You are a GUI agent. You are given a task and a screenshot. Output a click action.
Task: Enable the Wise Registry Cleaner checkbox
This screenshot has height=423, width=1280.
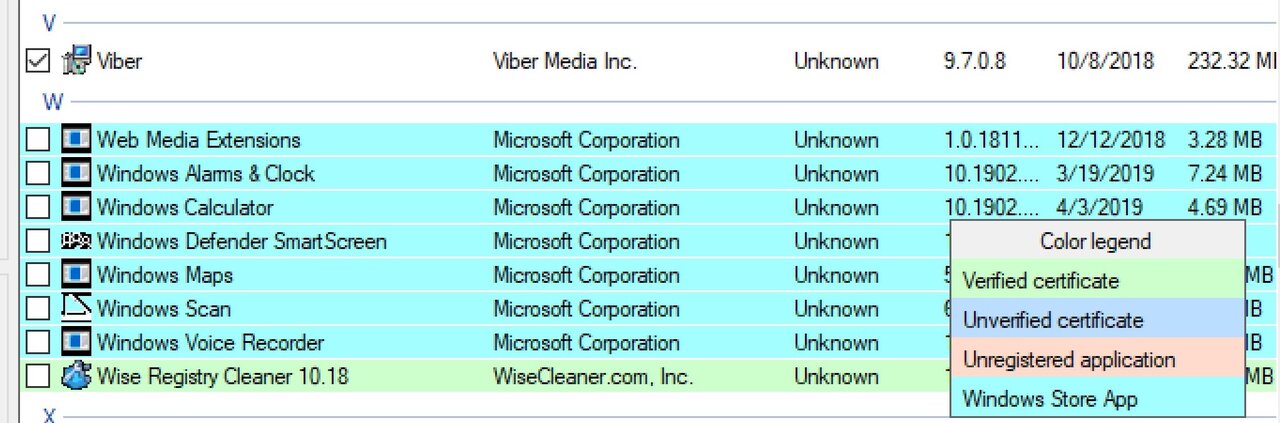coord(37,377)
